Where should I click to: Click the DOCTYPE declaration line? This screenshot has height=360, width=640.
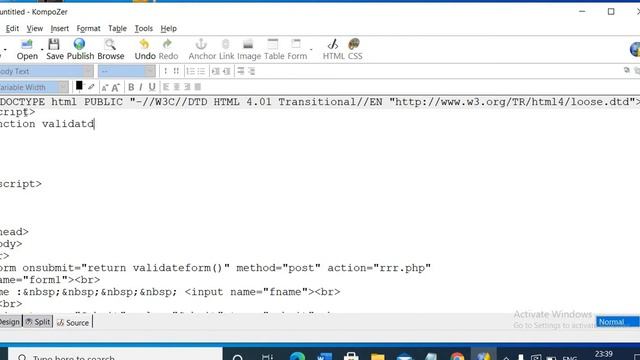(320, 102)
